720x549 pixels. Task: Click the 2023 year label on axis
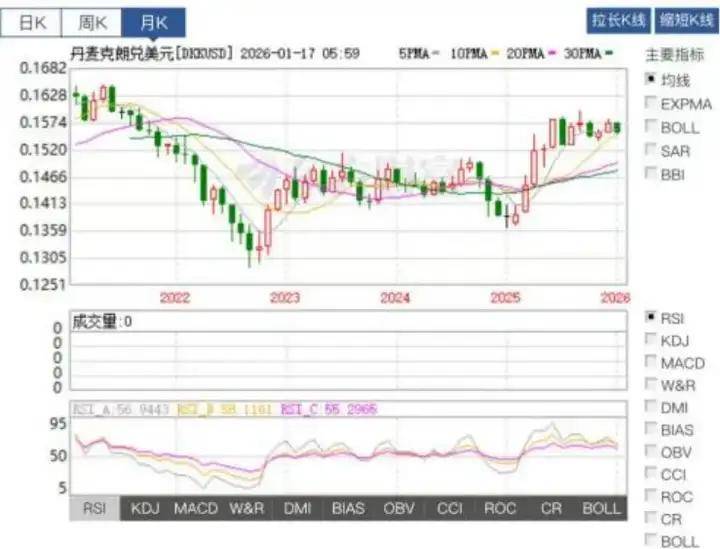click(285, 297)
